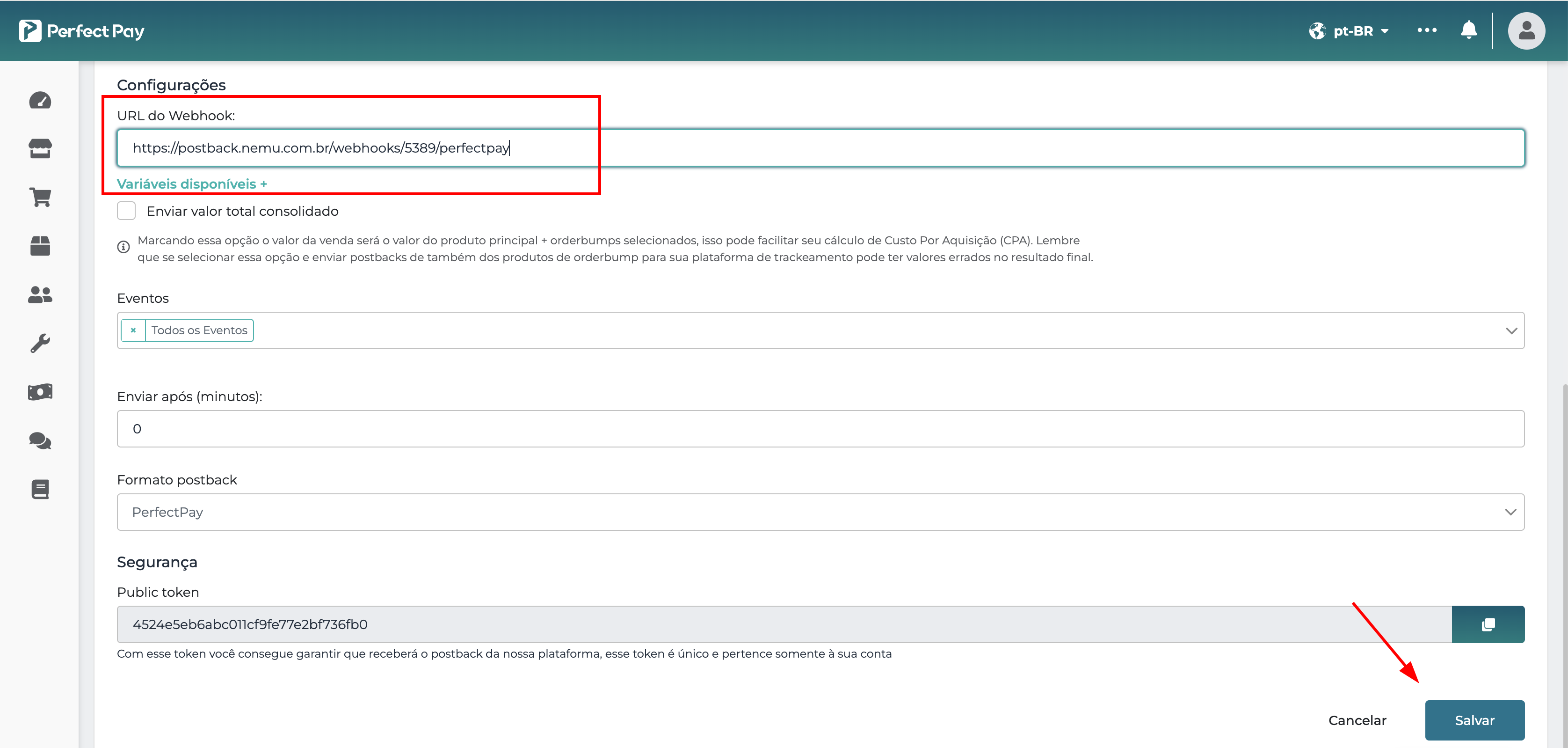Open the Formato postback dropdown
The width and height of the screenshot is (1568, 748).
click(1510, 512)
